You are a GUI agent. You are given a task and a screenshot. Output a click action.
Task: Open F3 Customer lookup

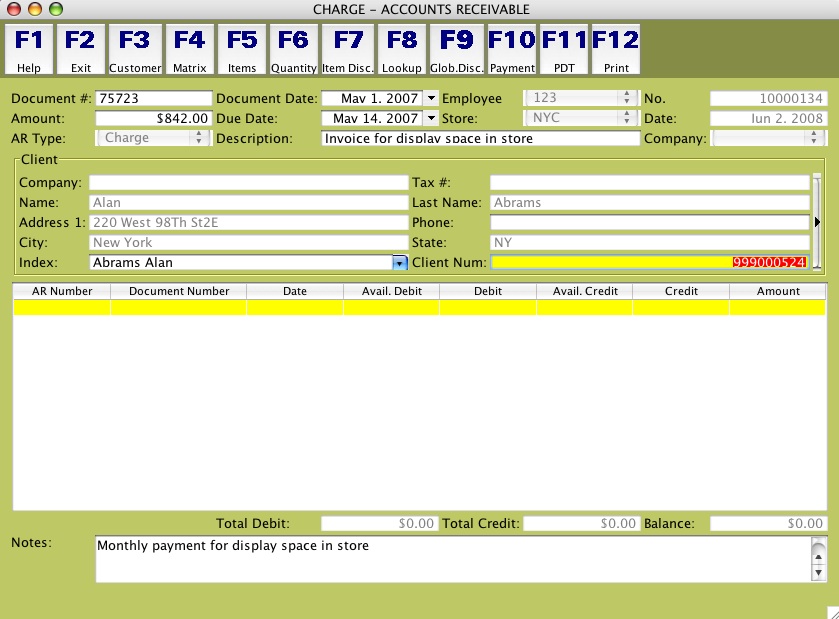pos(135,49)
